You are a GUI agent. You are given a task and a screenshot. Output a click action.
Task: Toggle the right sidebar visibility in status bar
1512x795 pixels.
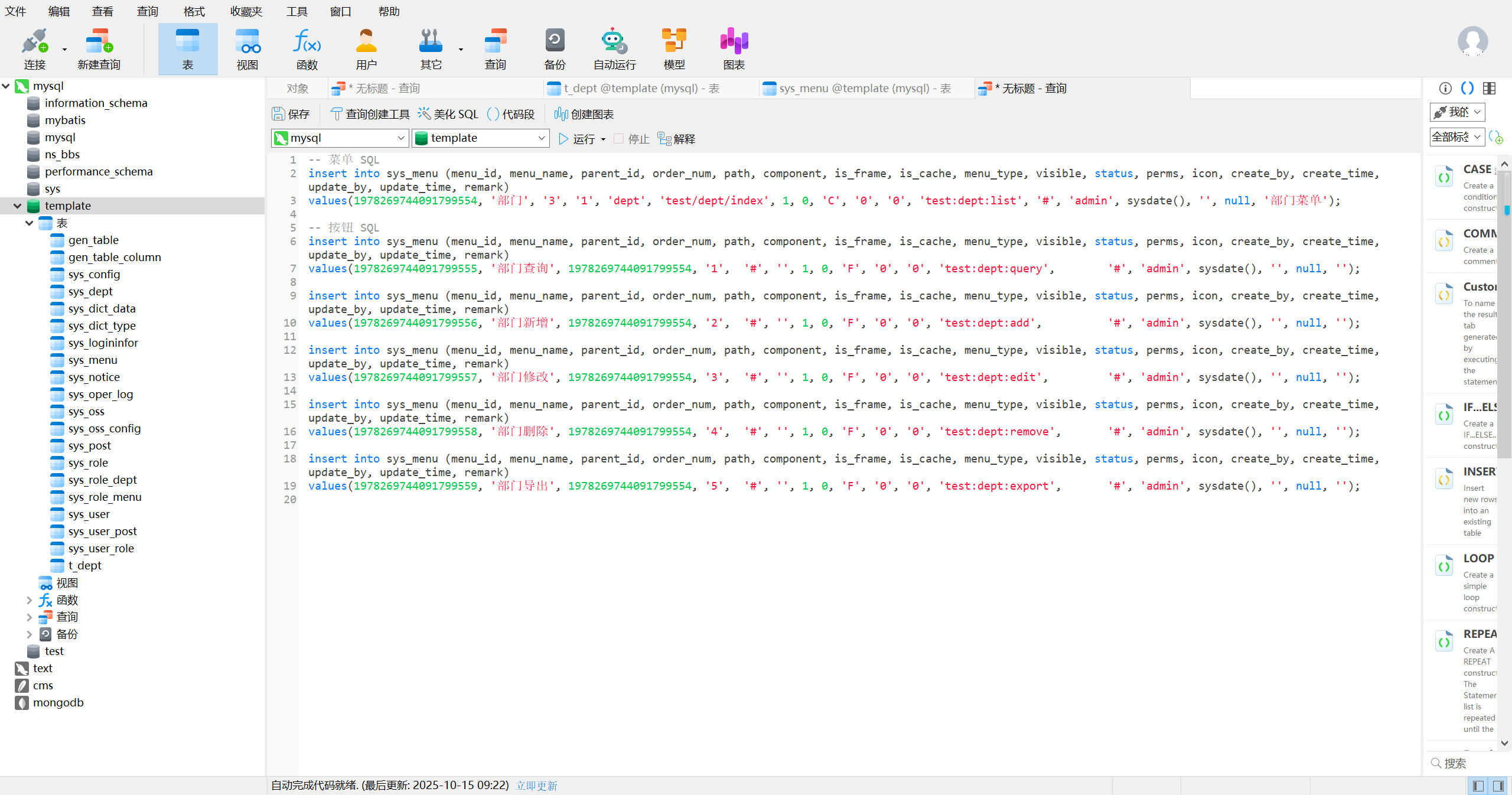coord(1498,786)
